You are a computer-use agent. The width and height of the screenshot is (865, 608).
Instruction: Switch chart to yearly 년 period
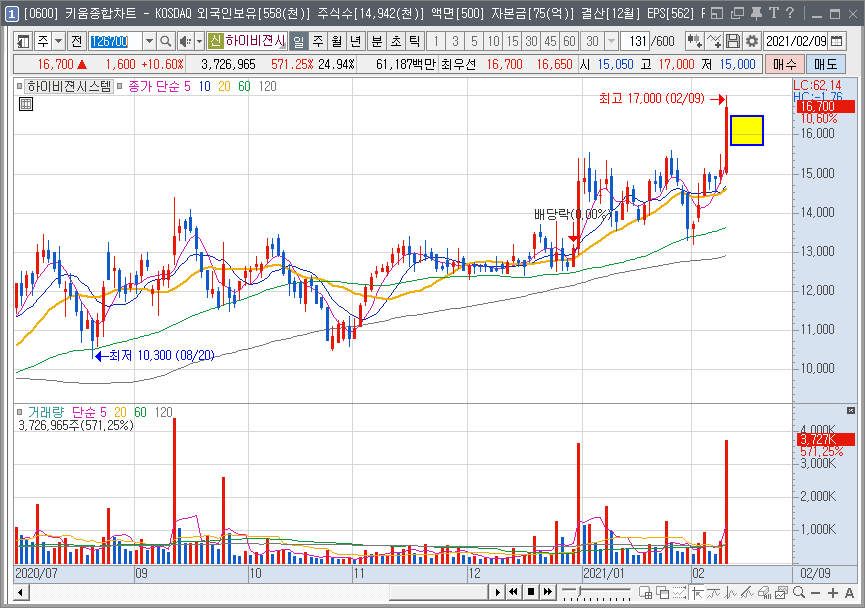355,41
